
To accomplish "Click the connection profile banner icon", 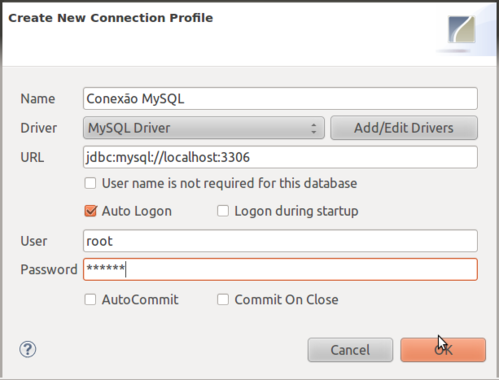I will [x=462, y=29].
